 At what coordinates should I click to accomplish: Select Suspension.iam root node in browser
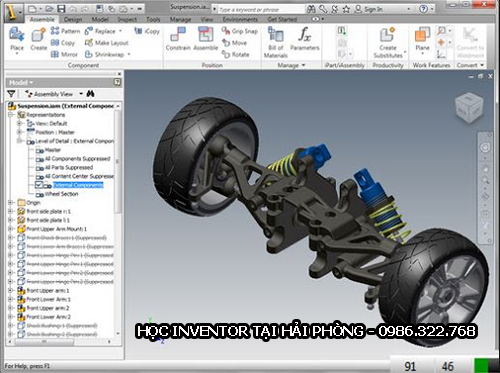coord(61,106)
